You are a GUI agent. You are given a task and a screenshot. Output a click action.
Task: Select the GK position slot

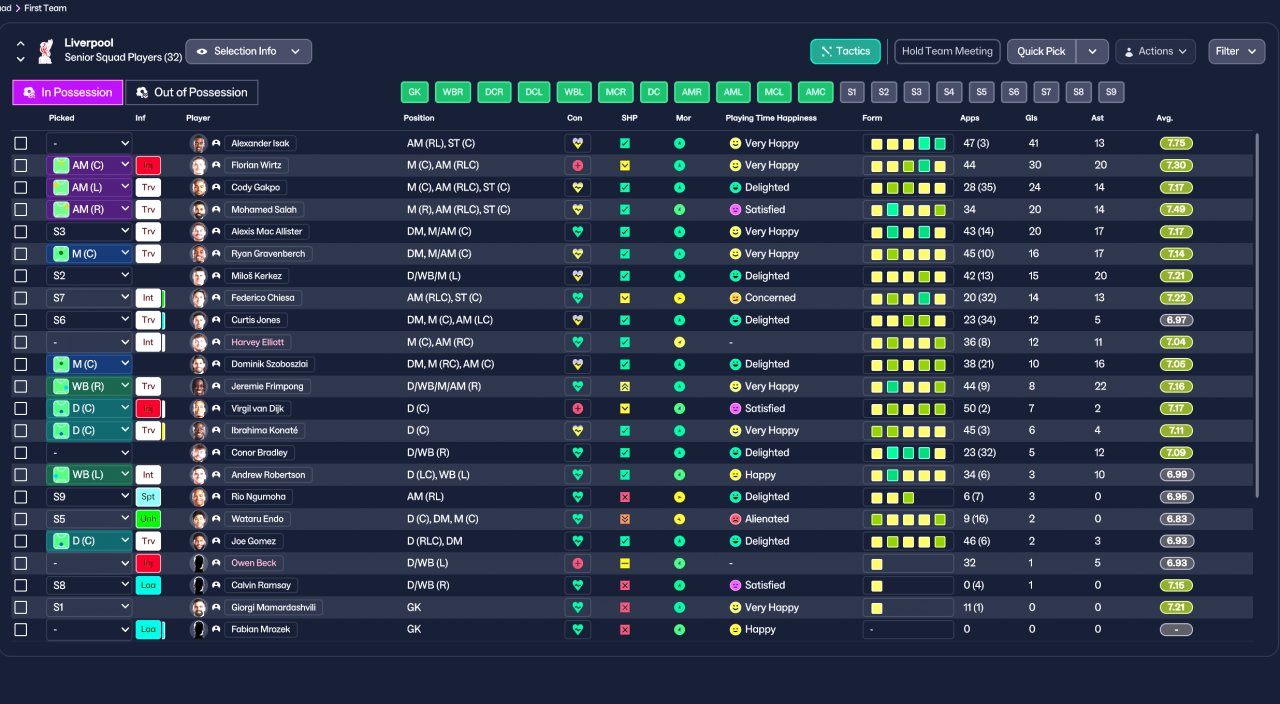(x=415, y=92)
